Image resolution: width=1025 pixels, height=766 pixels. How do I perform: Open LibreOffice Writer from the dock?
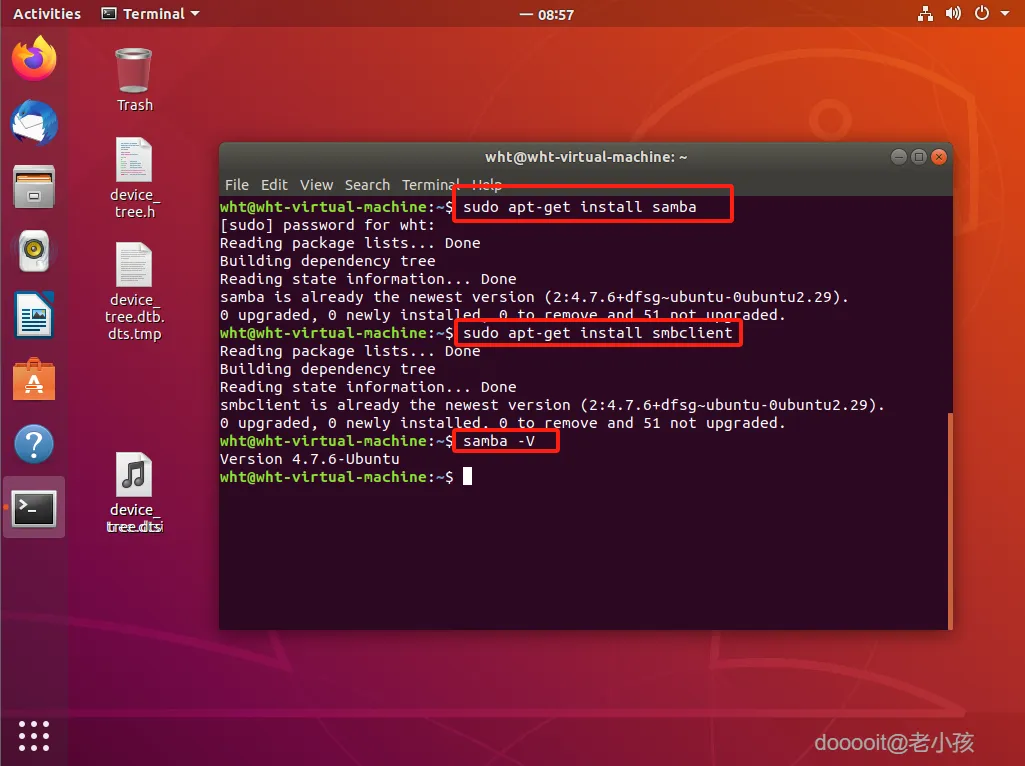coord(34,314)
